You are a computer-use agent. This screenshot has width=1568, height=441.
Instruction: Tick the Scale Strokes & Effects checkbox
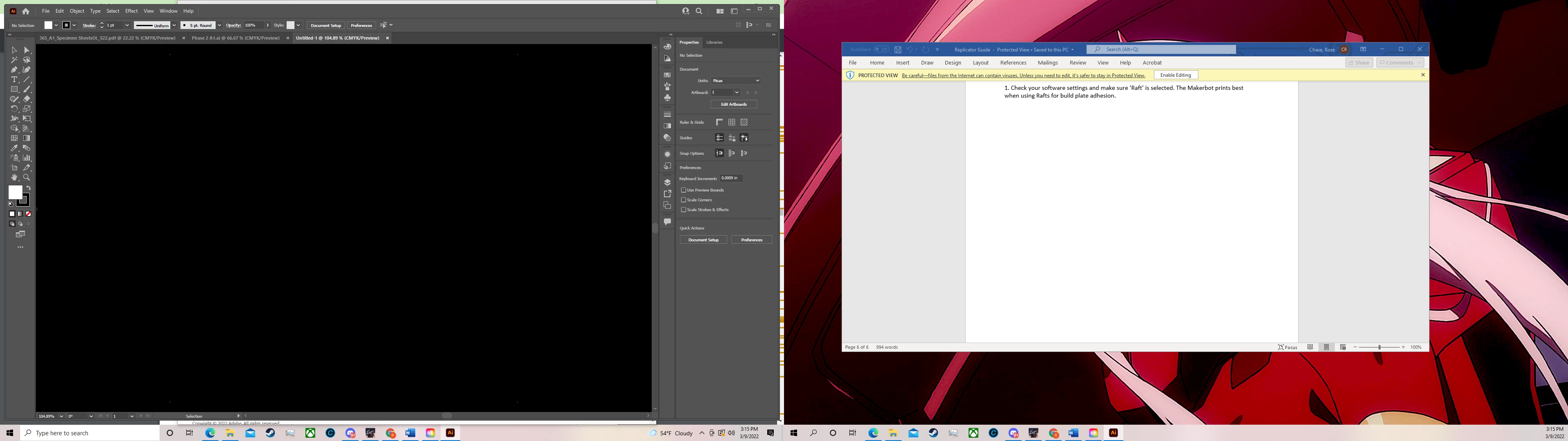(684, 209)
